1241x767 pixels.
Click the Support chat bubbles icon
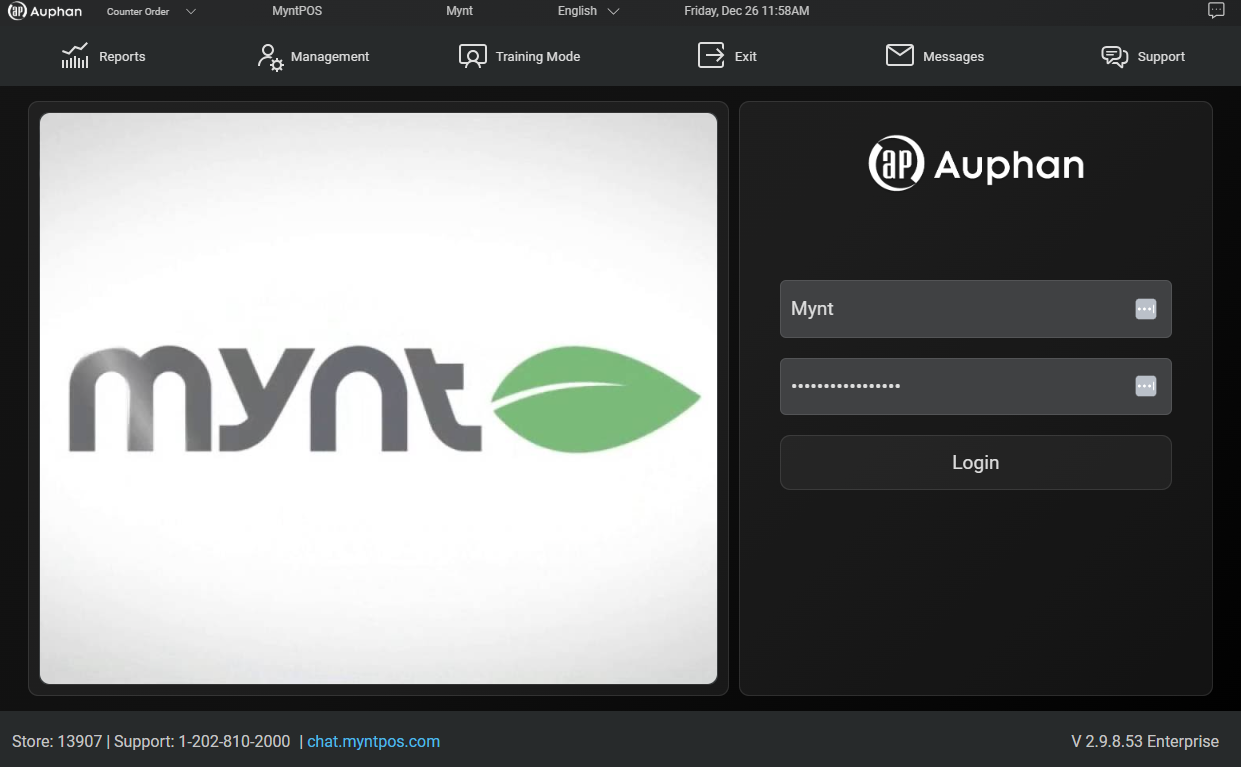point(1115,57)
